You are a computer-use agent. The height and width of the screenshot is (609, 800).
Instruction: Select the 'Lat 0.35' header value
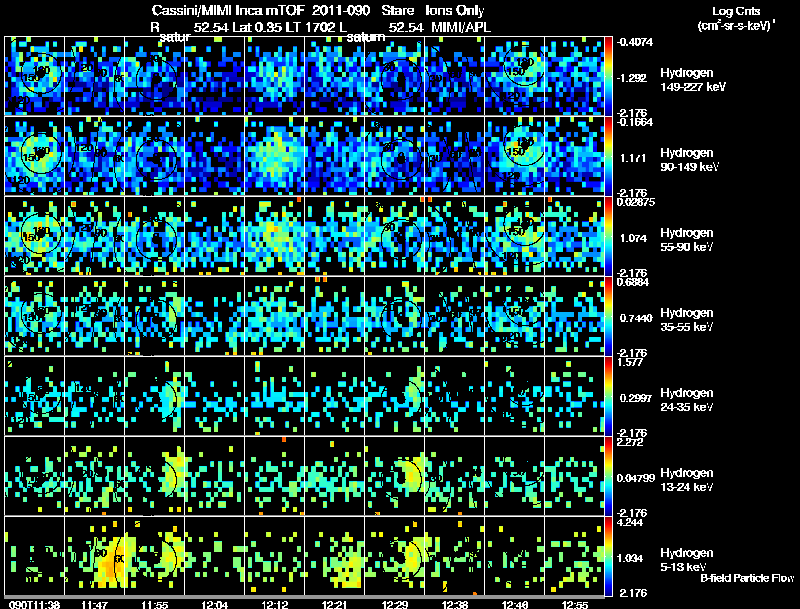click(x=257, y=28)
